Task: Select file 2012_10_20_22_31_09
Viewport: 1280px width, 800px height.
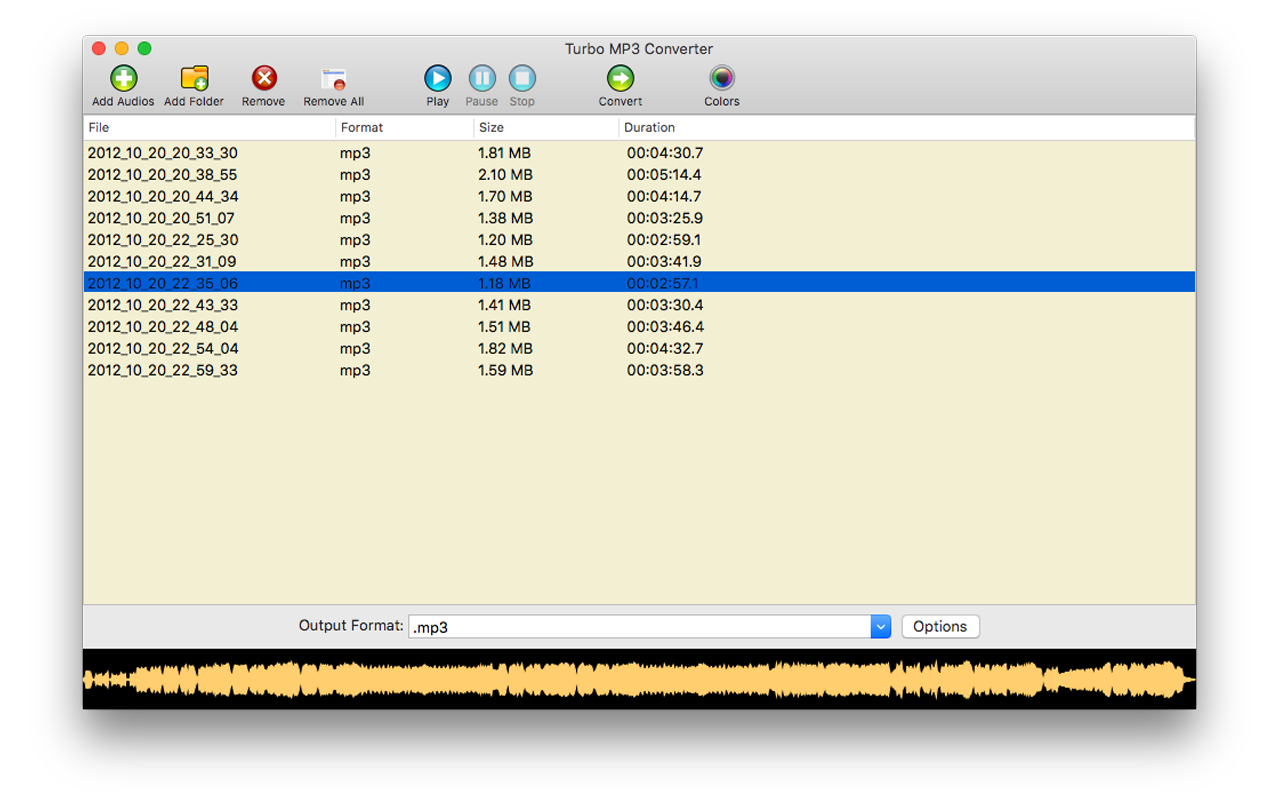Action: (162, 262)
